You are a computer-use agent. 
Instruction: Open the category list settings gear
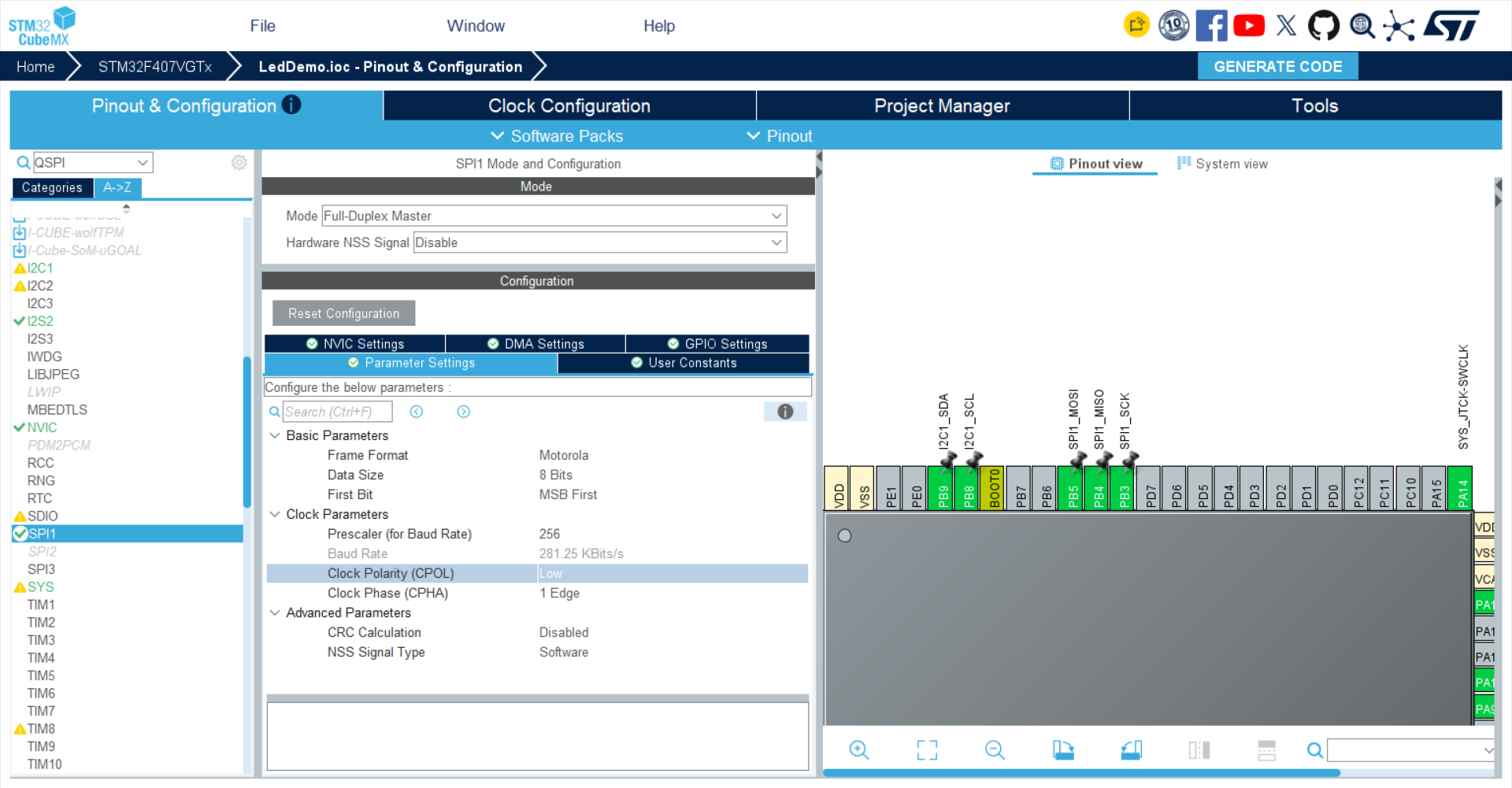239,162
